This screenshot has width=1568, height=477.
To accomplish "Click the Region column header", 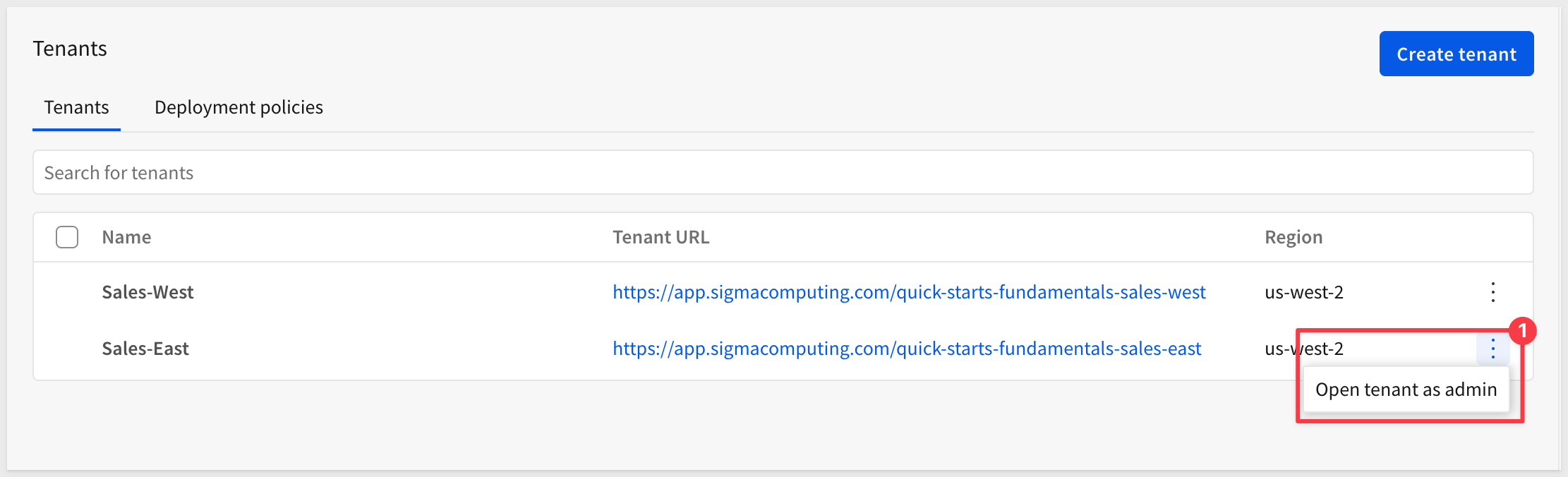I will [x=1293, y=237].
